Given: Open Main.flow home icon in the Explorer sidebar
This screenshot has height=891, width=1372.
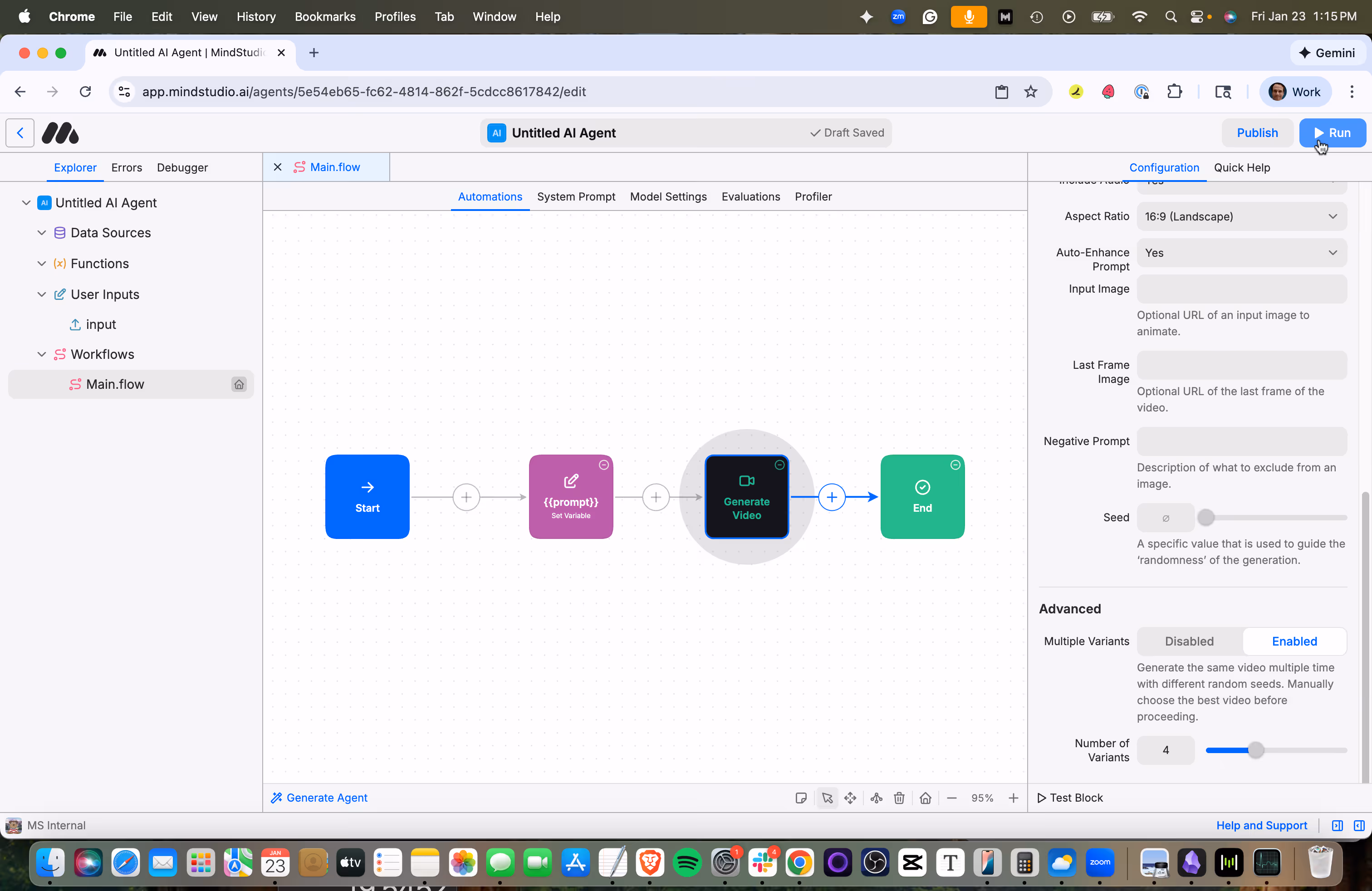Looking at the screenshot, I should [x=239, y=384].
